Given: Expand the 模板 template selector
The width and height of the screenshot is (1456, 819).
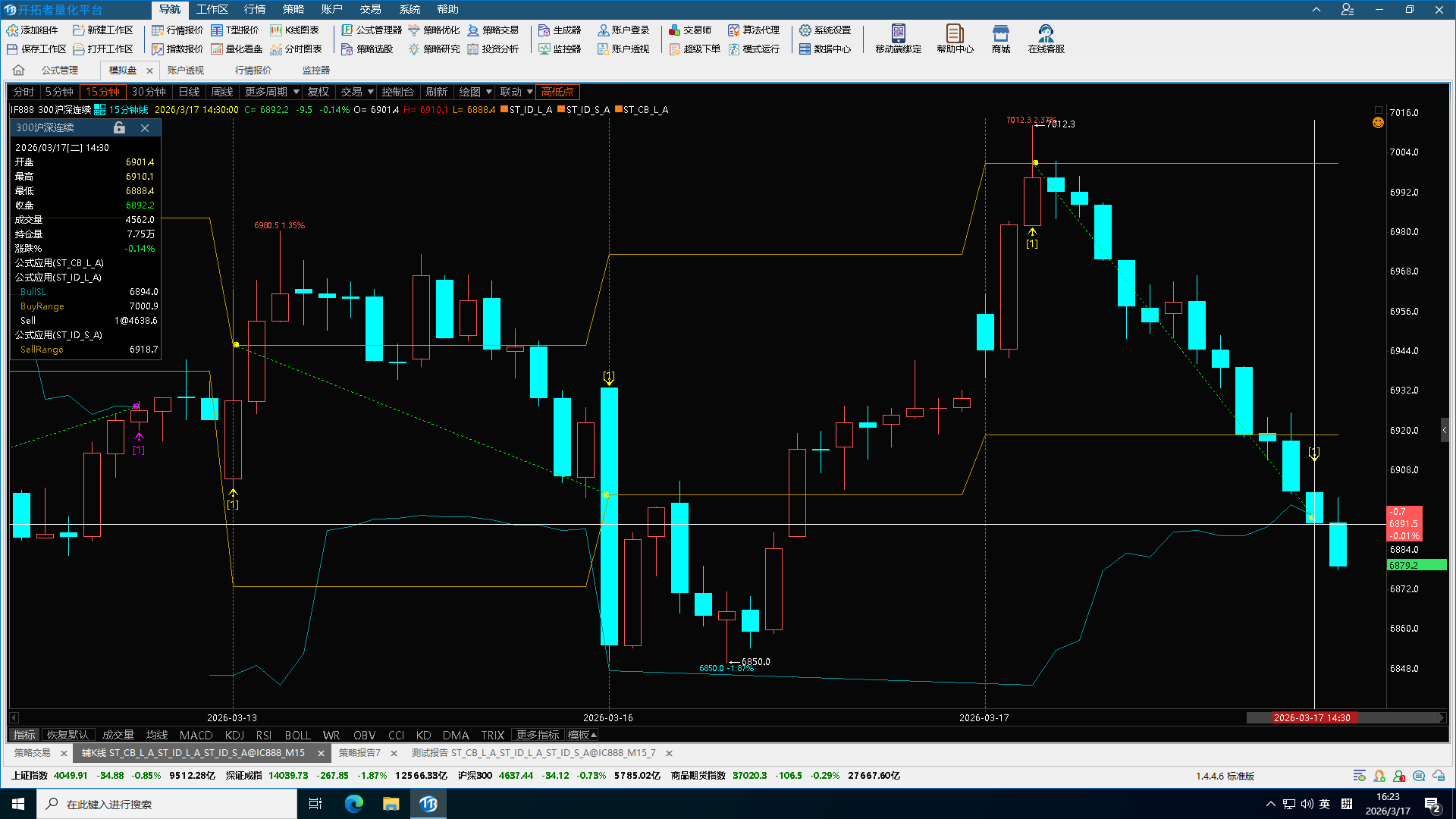Looking at the screenshot, I should [x=582, y=735].
